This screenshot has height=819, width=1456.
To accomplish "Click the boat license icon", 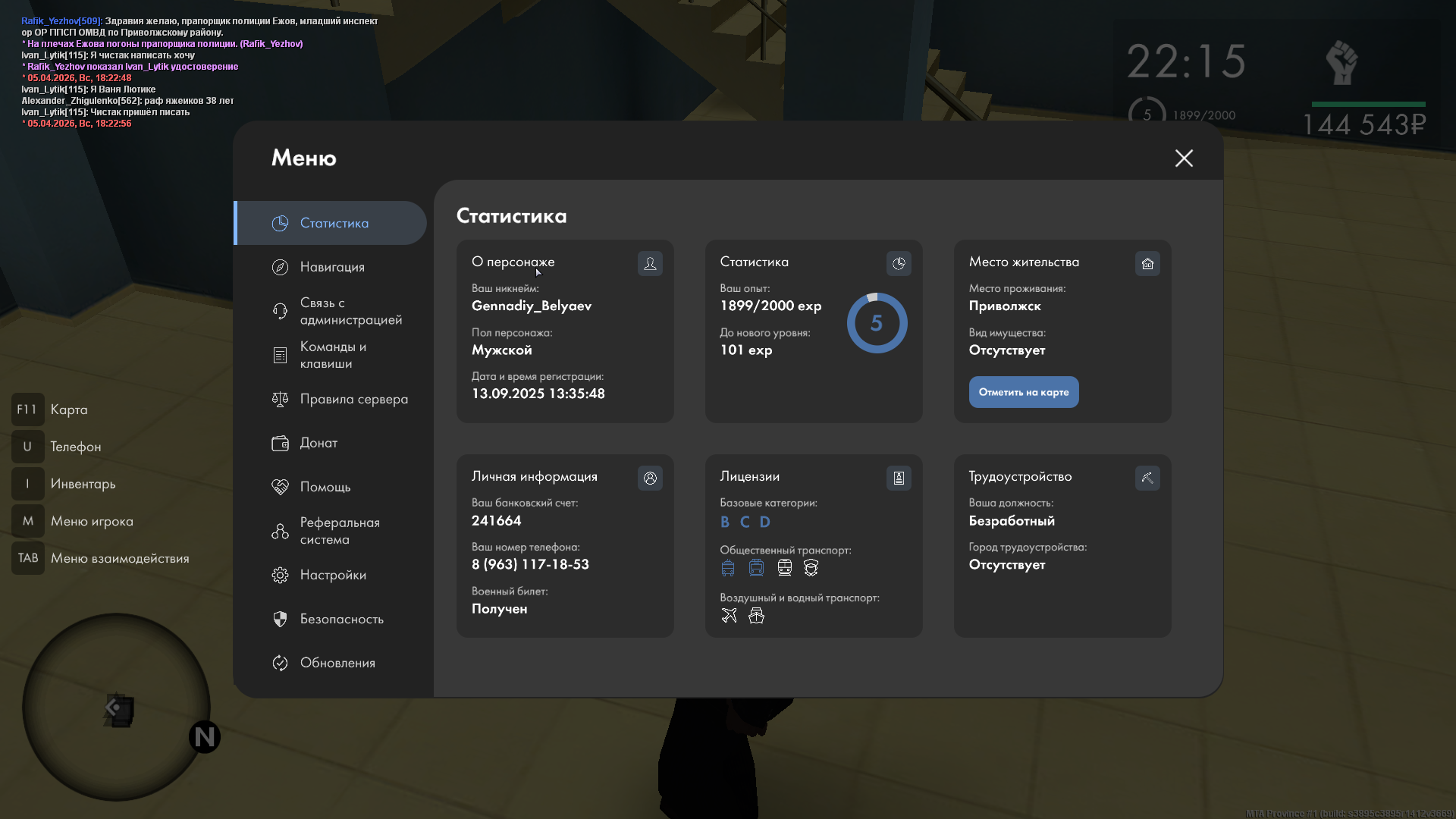I will 756,616.
